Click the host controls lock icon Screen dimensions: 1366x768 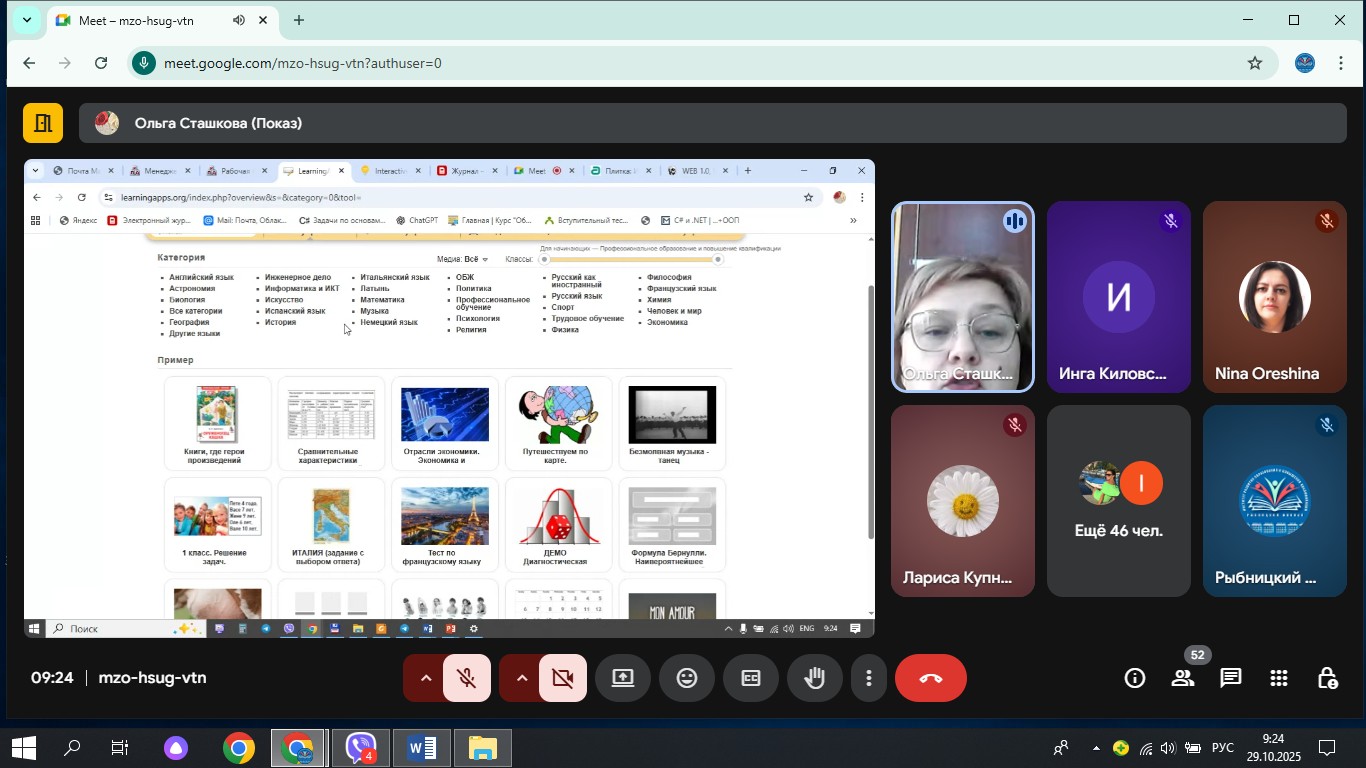[1327, 678]
